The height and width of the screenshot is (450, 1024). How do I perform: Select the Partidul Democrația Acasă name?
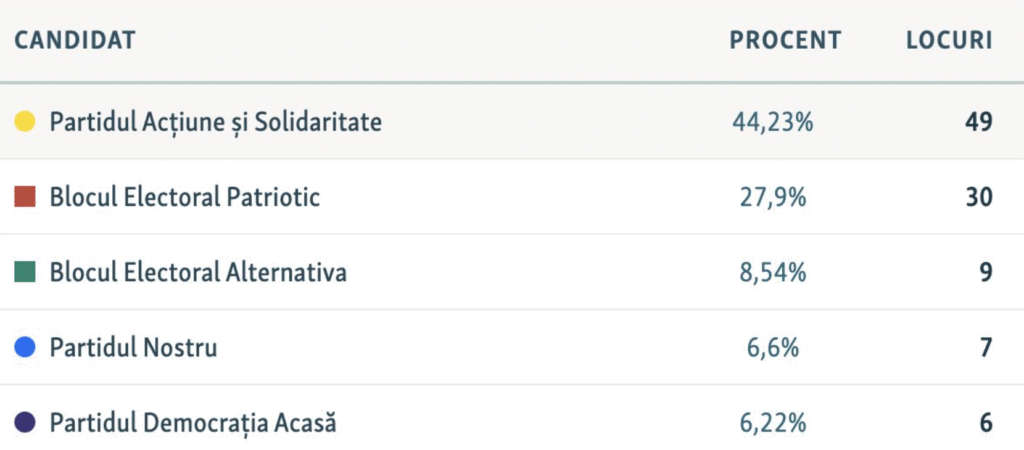point(193,423)
